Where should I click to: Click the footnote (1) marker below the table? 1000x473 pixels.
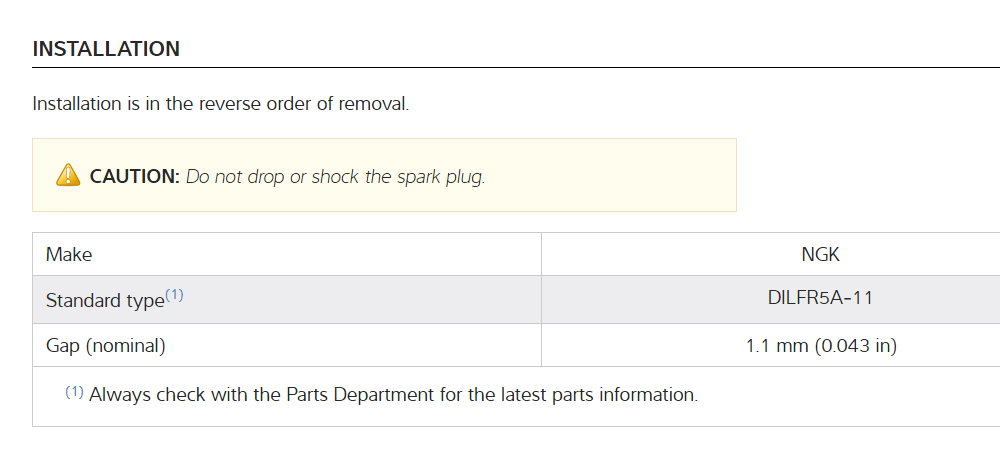pyautogui.click(x=75, y=392)
